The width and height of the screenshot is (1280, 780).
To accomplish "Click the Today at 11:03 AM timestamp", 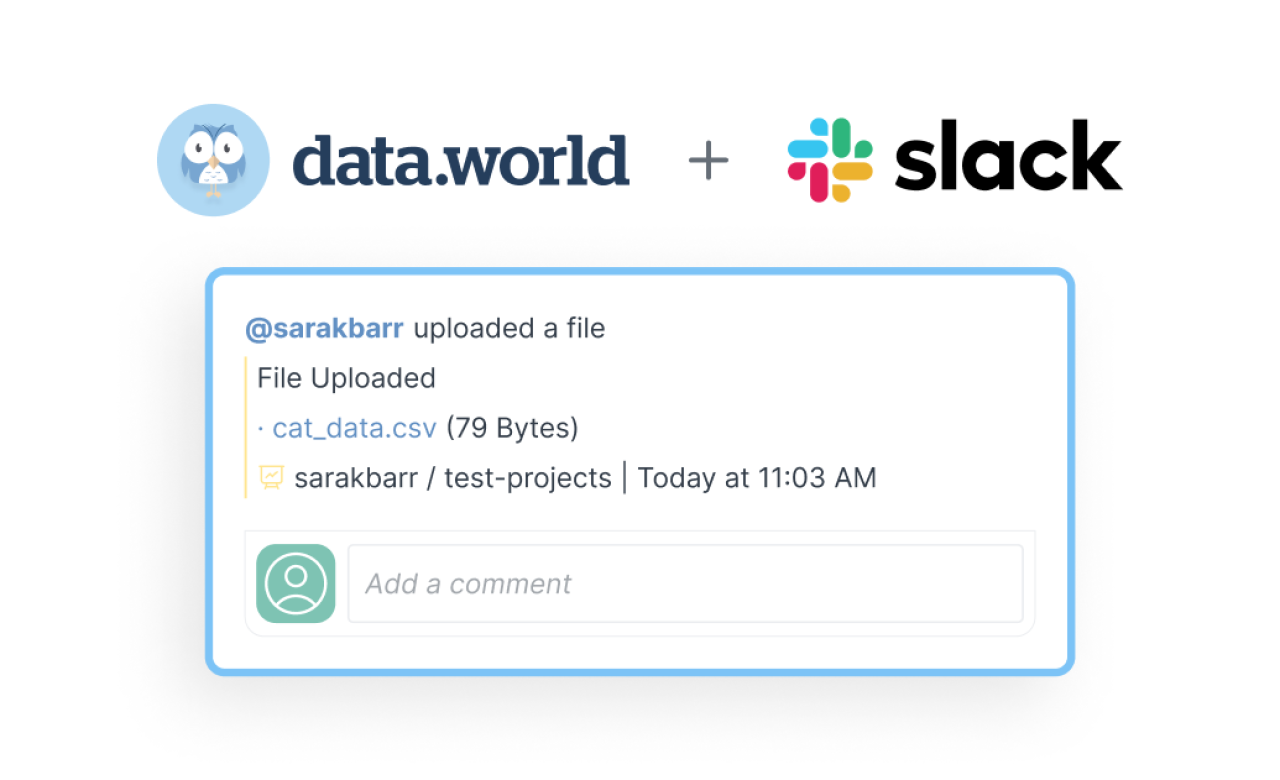I will tap(757, 478).
